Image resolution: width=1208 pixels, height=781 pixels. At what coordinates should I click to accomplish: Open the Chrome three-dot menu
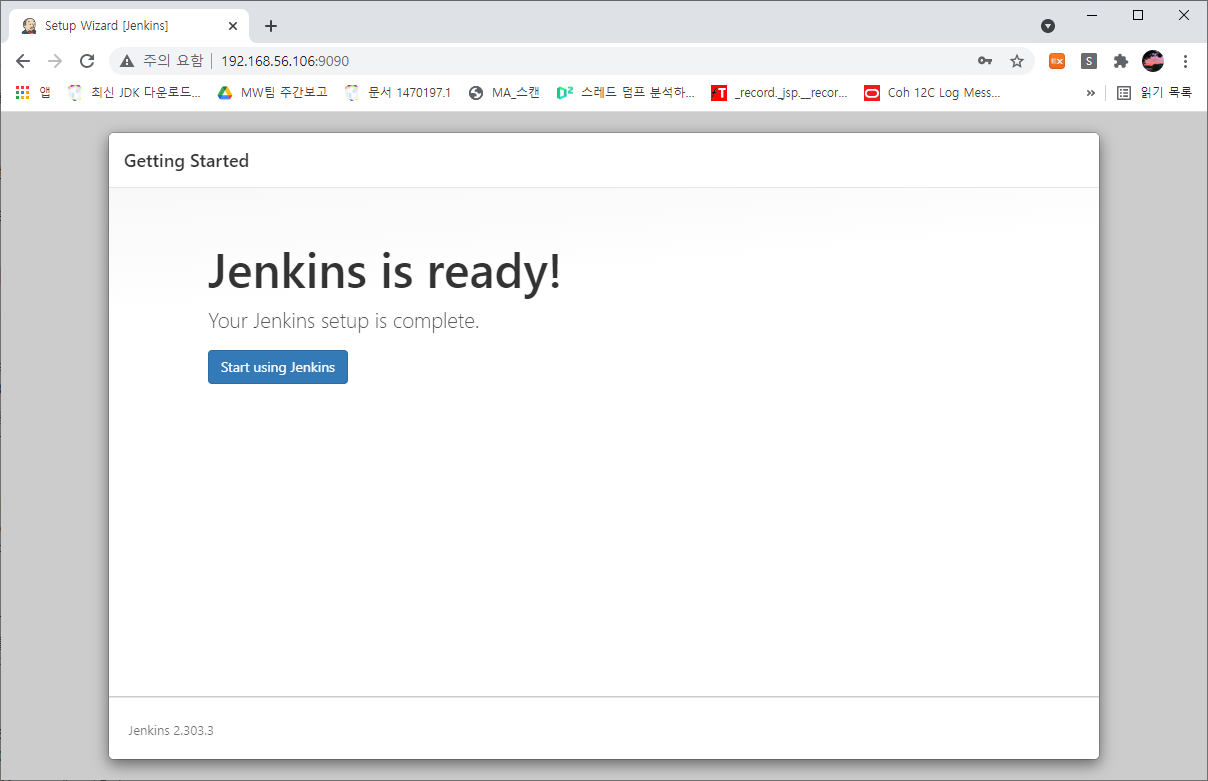pos(1185,61)
